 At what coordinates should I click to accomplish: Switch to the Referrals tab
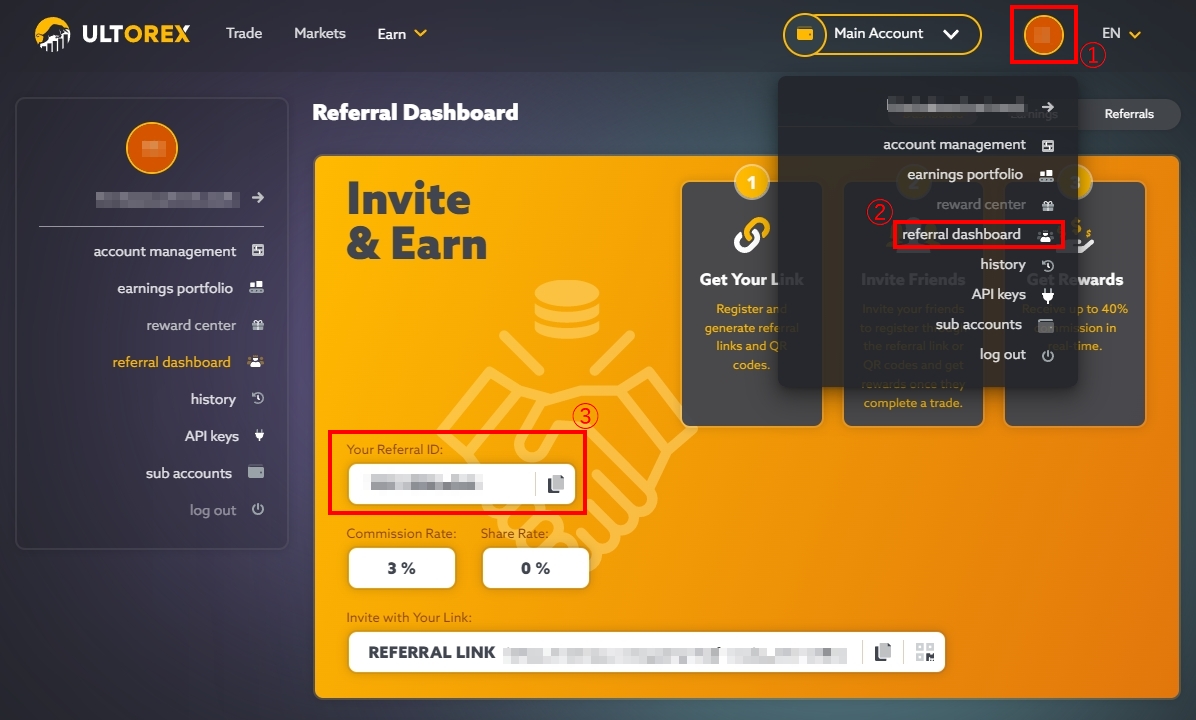(1129, 114)
